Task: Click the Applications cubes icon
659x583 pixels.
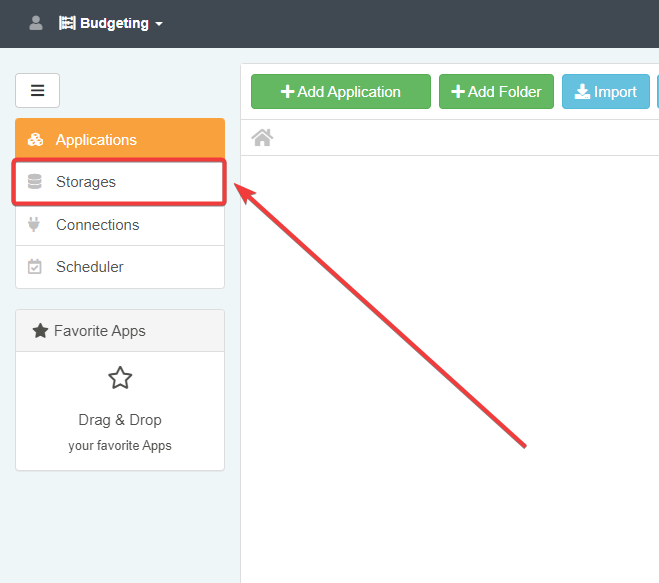Action: [x=35, y=140]
